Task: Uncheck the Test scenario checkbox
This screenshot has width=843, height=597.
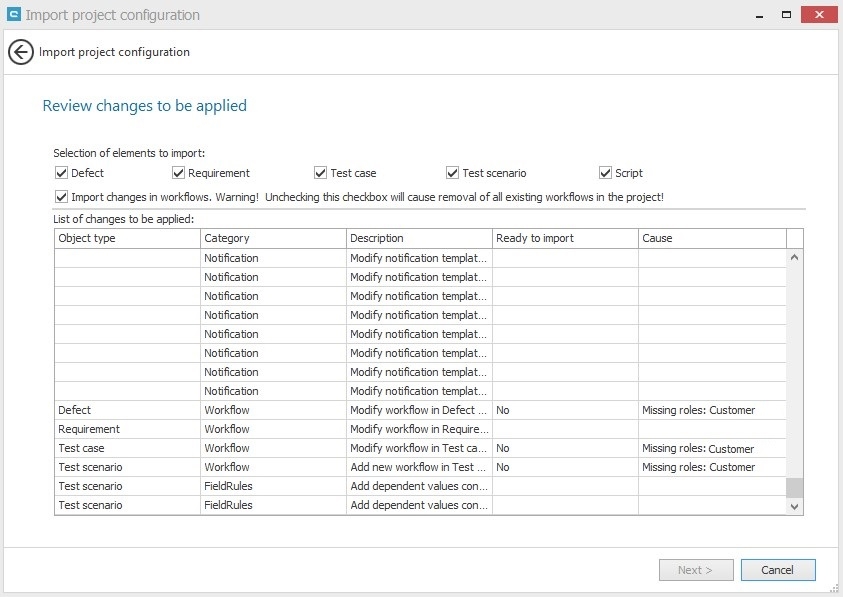Action: (x=453, y=173)
